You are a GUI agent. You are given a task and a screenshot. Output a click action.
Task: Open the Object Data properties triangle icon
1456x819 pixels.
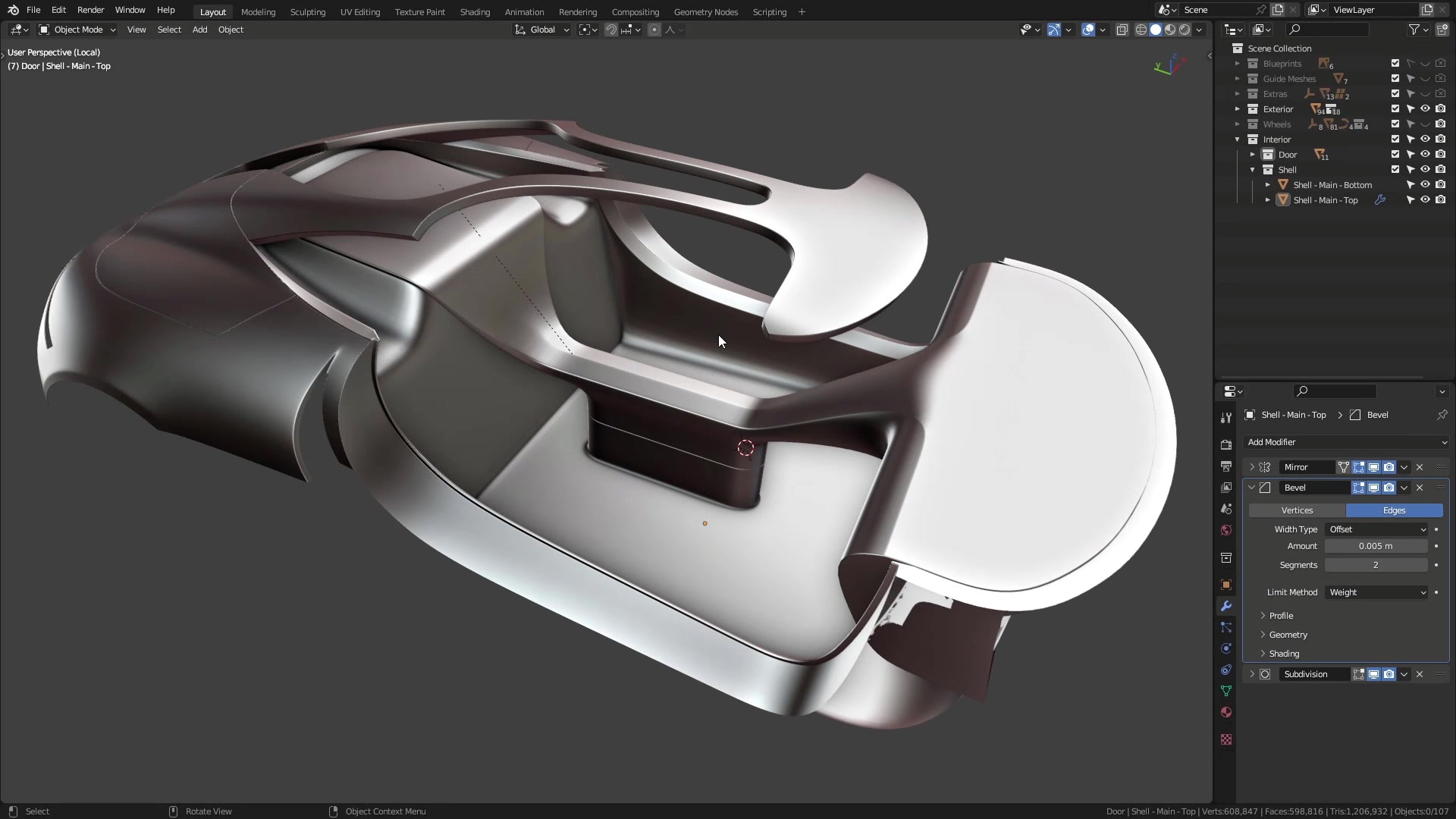coord(1225,691)
